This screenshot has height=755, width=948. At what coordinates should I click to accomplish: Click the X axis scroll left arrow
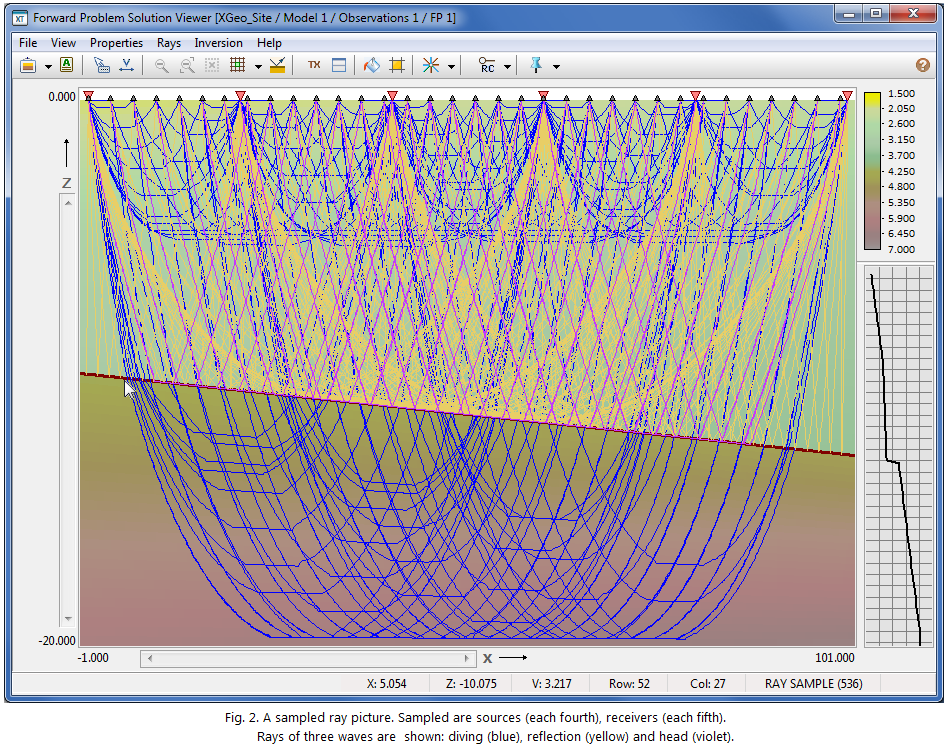pyautogui.click(x=150, y=658)
